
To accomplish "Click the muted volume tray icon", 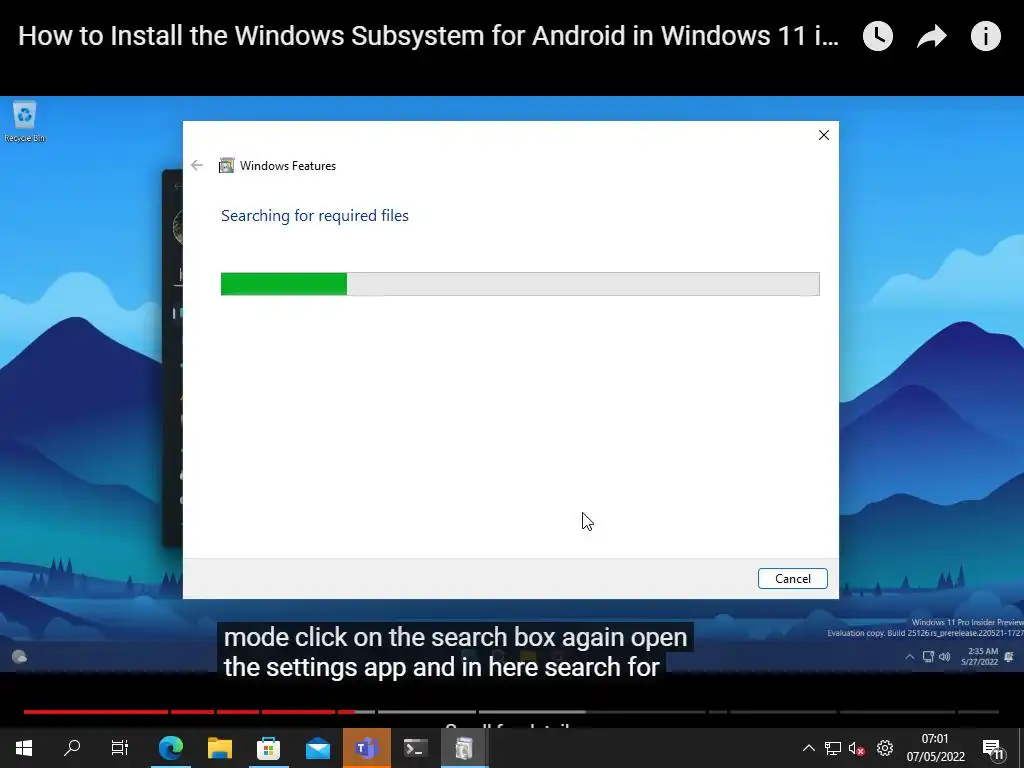I will 856,748.
